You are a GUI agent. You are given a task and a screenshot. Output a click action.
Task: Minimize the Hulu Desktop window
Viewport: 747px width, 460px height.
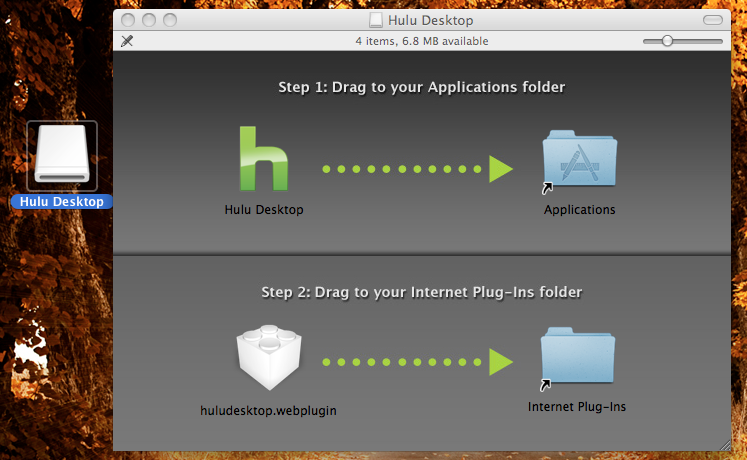tap(149, 20)
